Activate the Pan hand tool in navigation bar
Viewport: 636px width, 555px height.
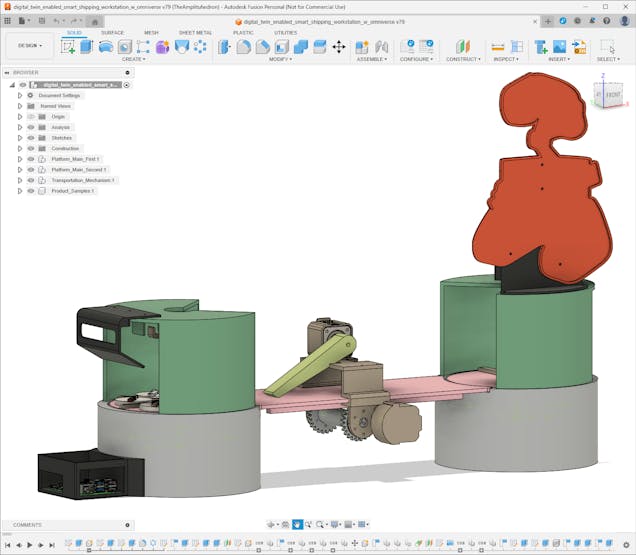pyautogui.click(x=297, y=524)
